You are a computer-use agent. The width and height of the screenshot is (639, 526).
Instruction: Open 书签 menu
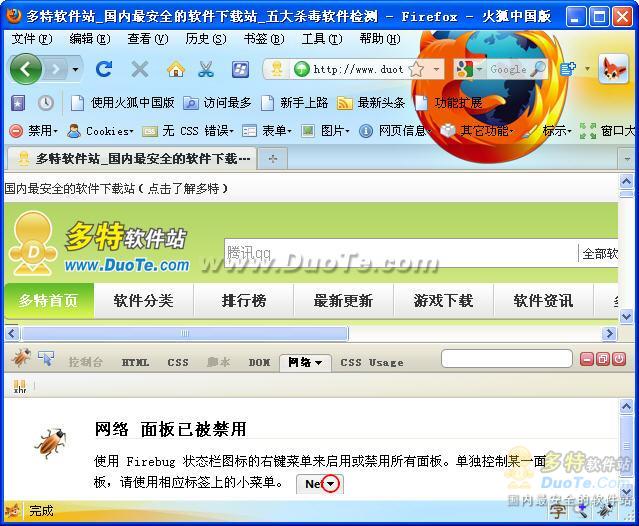coord(264,39)
